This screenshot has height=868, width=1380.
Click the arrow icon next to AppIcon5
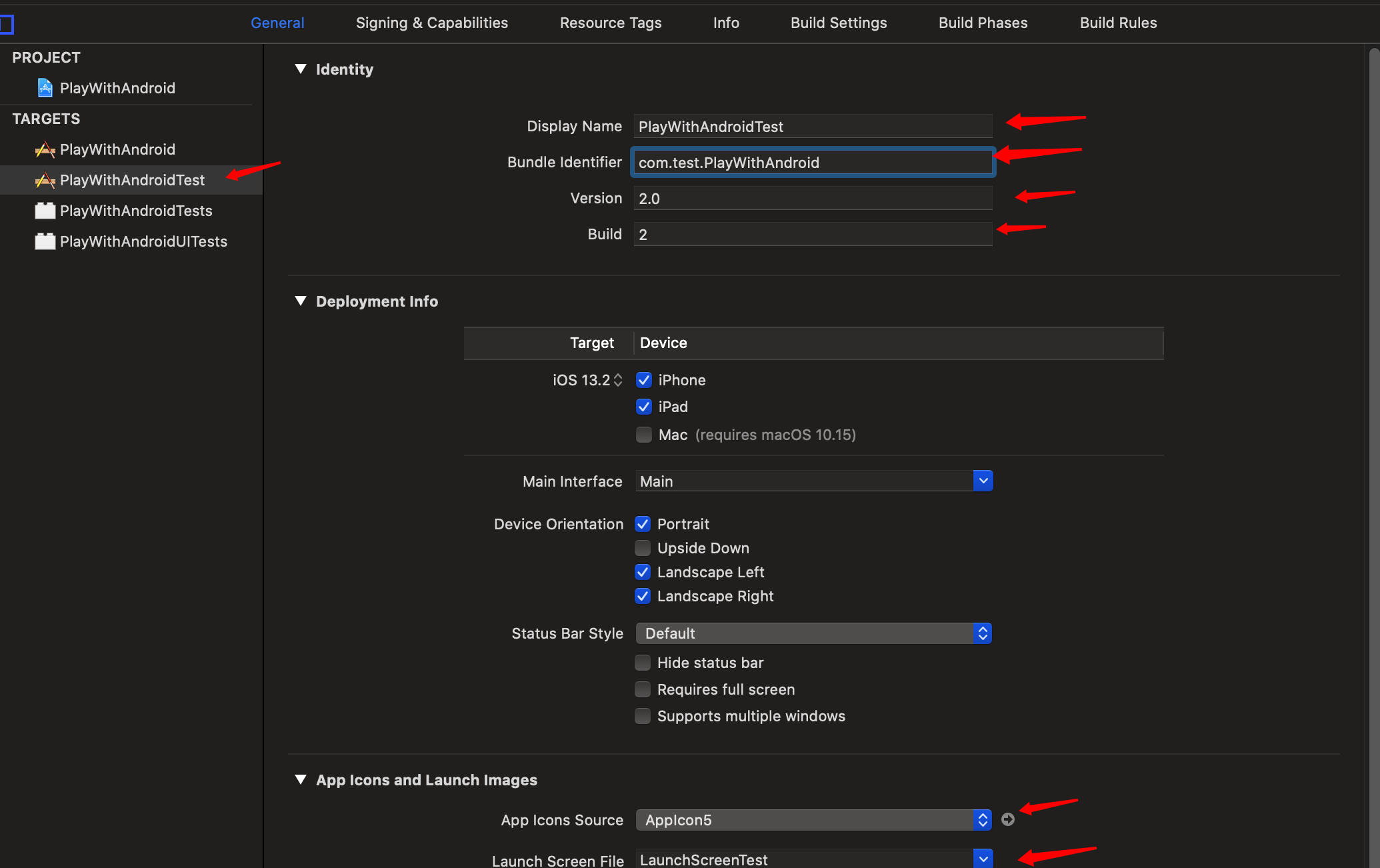click(1008, 819)
